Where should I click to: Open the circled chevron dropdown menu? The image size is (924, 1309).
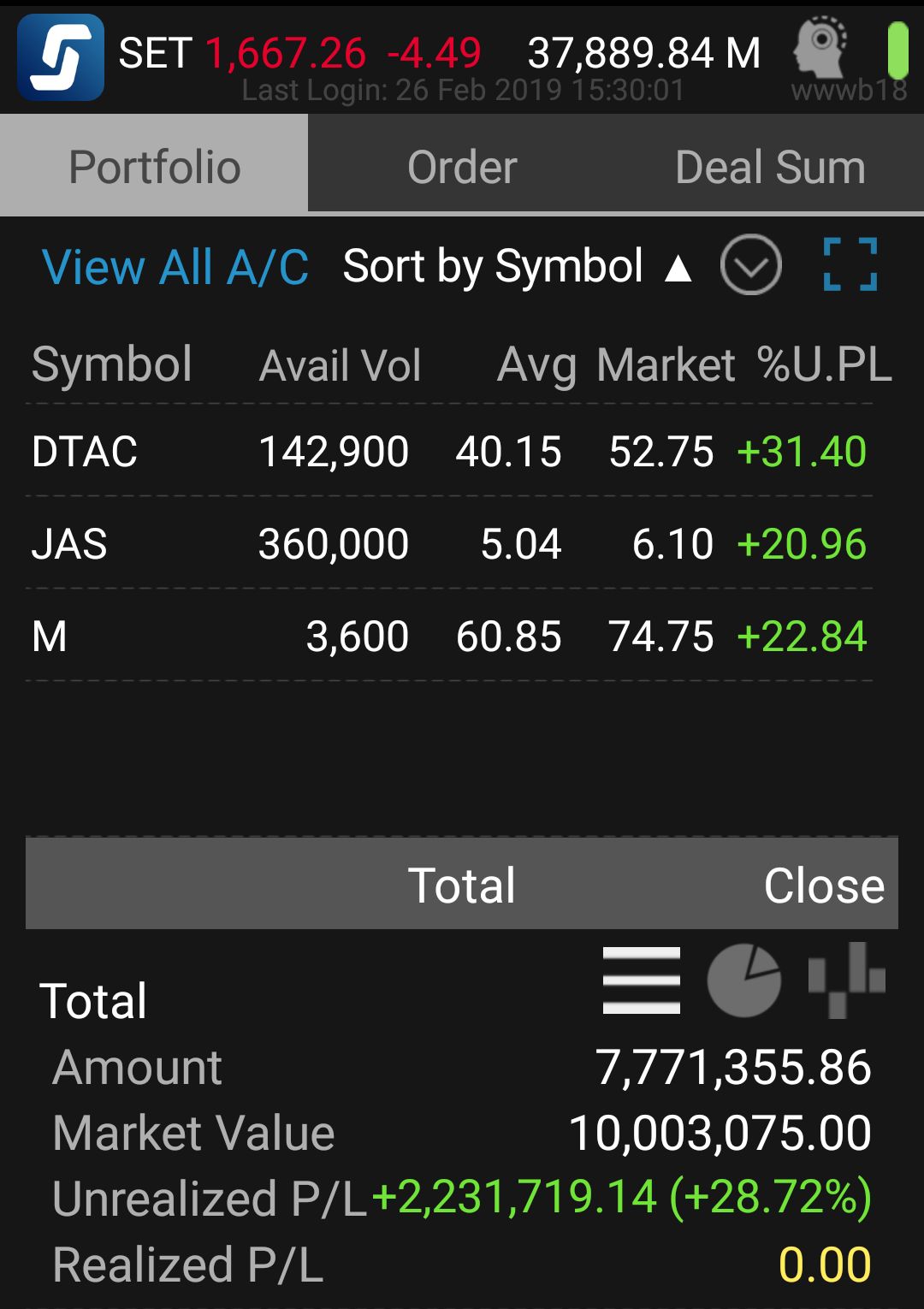[750, 265]
